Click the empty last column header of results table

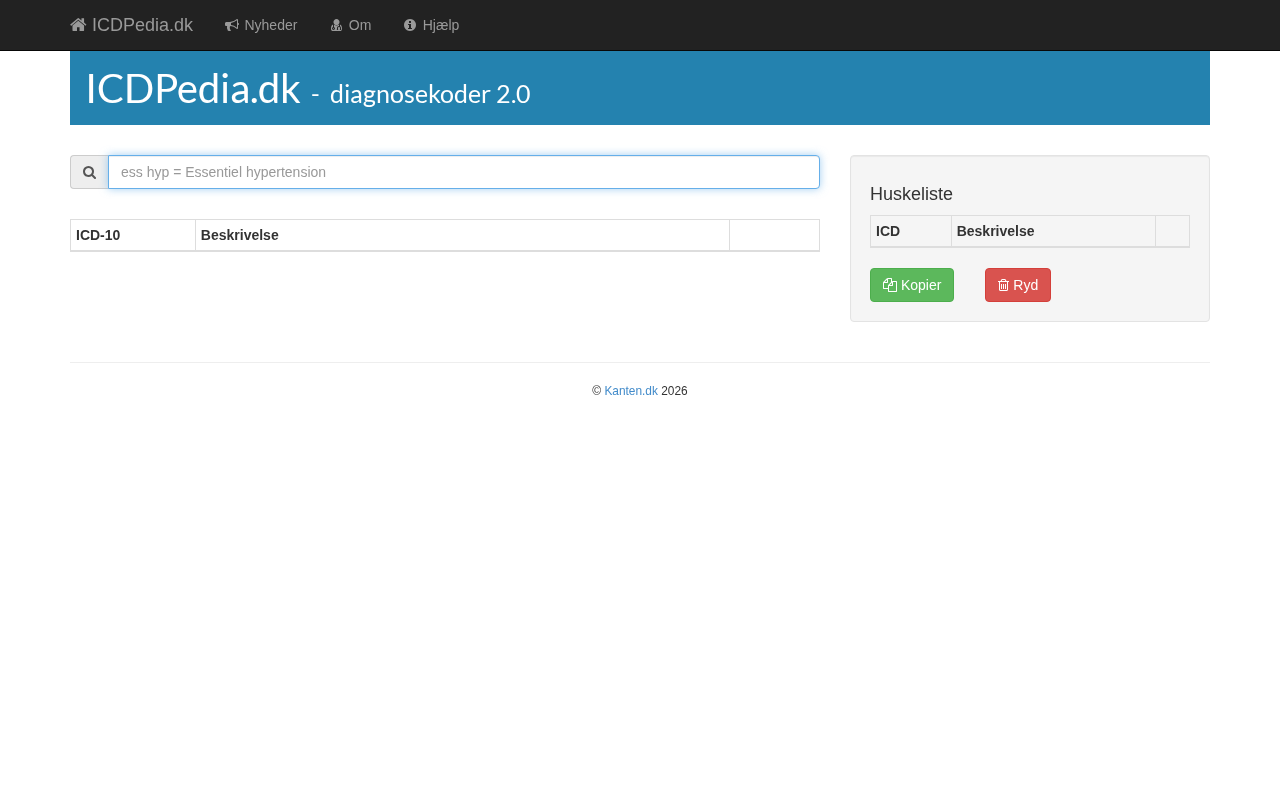point(775,235)
